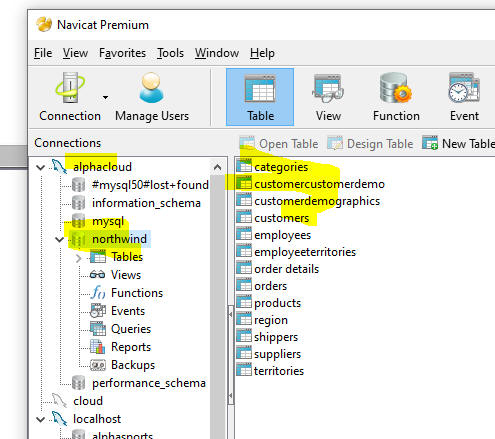Expand the Tables node
495x439 pixels.
click(x=78, y=258)
